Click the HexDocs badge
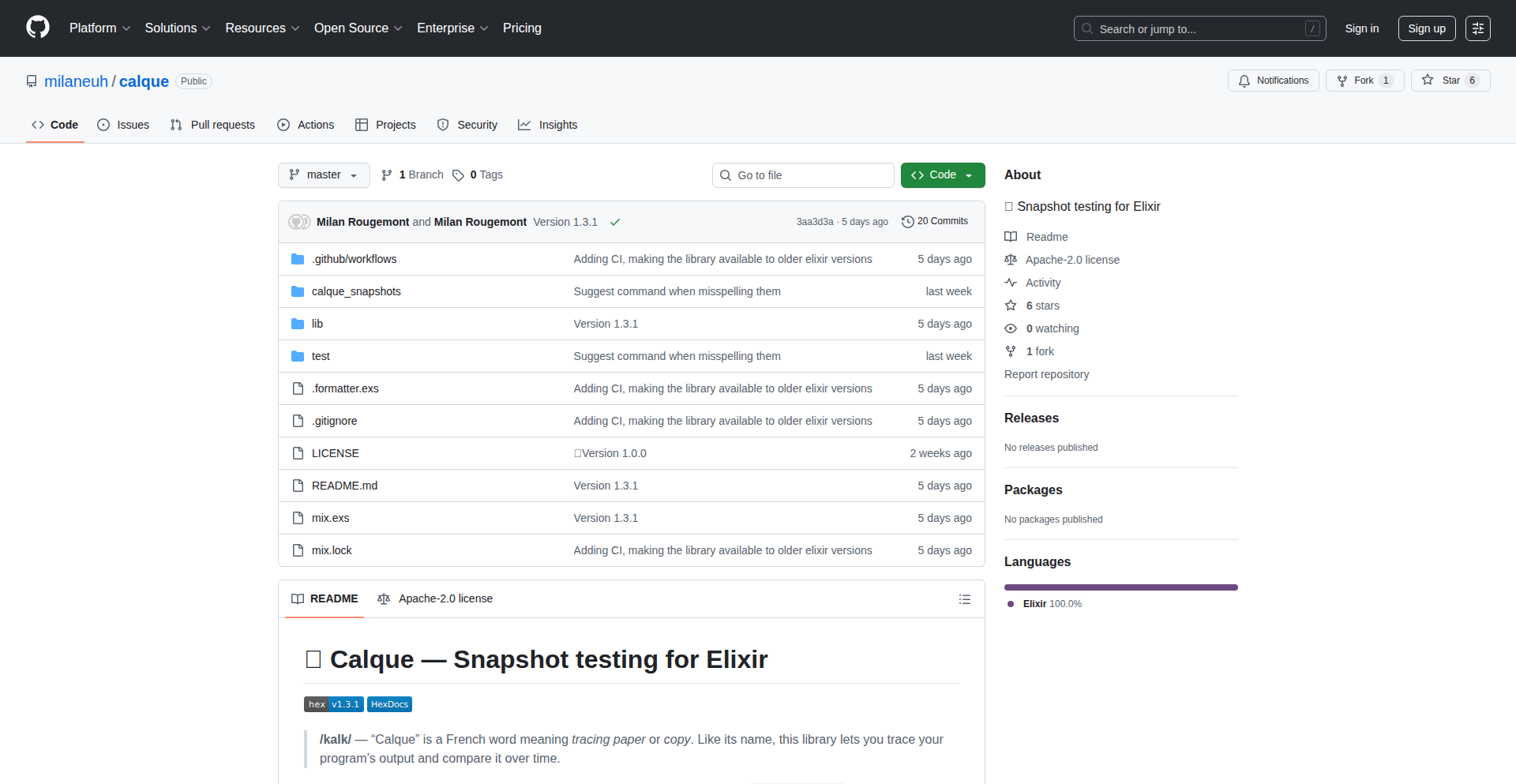The image size is (1516, 784). [x=389, y=704]
